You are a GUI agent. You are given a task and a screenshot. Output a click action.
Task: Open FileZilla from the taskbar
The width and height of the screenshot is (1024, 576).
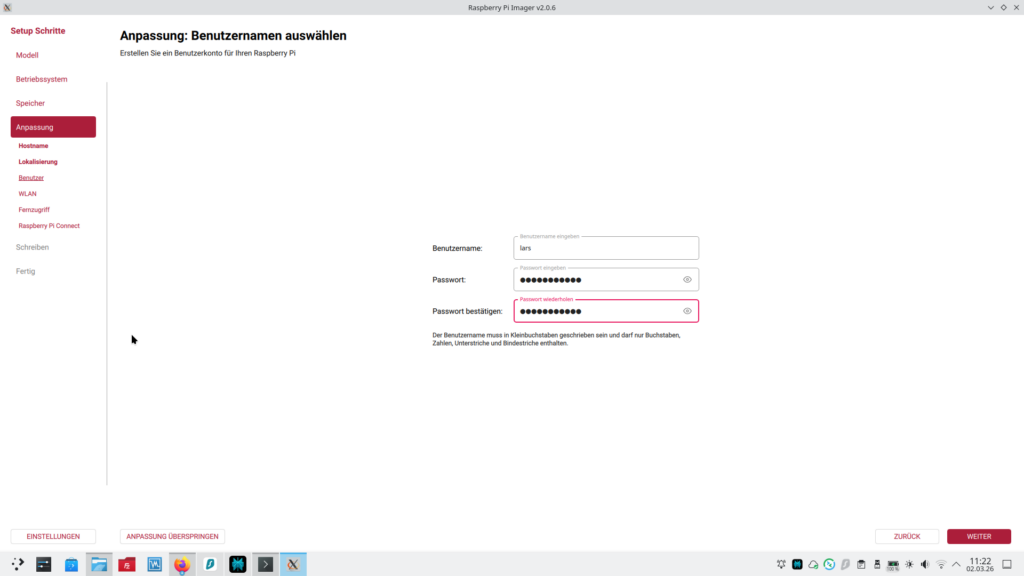click(x=127, y=564)
